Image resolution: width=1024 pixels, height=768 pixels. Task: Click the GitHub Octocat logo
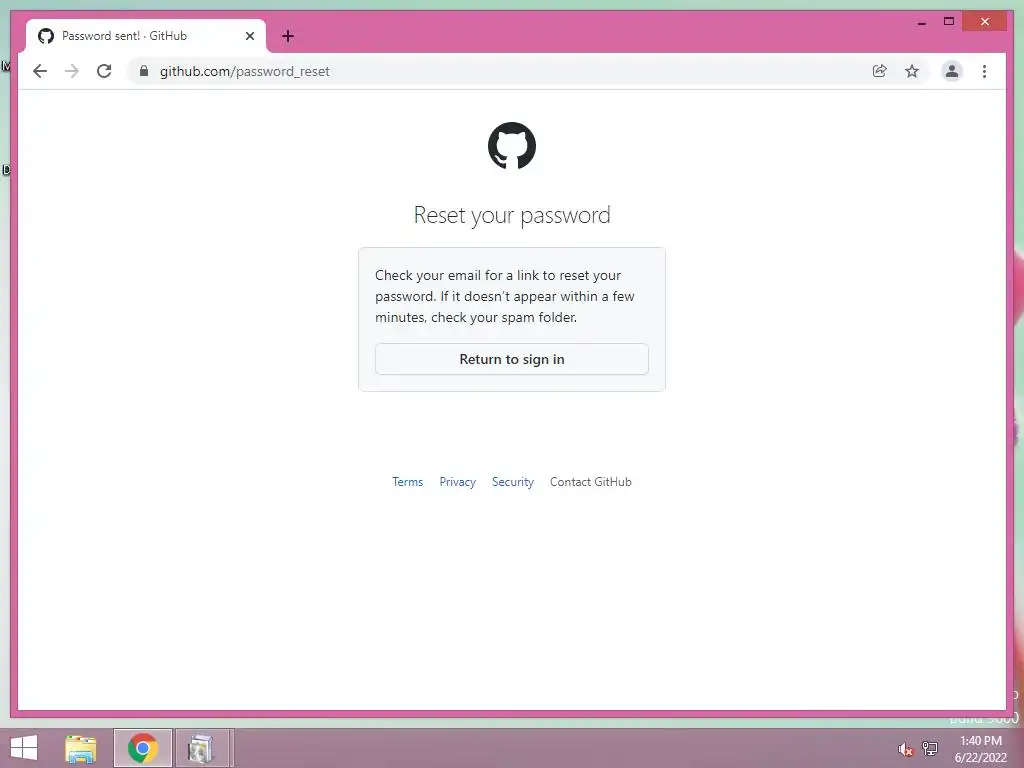[512, 146]
